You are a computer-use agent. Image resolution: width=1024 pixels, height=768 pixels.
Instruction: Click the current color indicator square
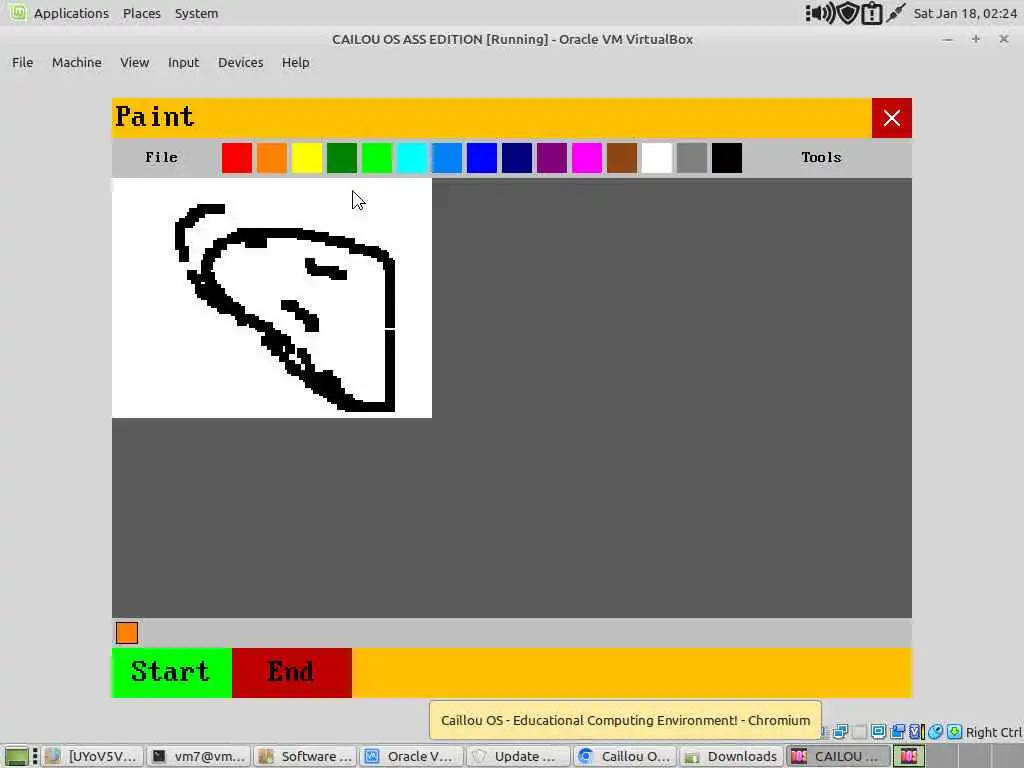[x=127, y=633]
